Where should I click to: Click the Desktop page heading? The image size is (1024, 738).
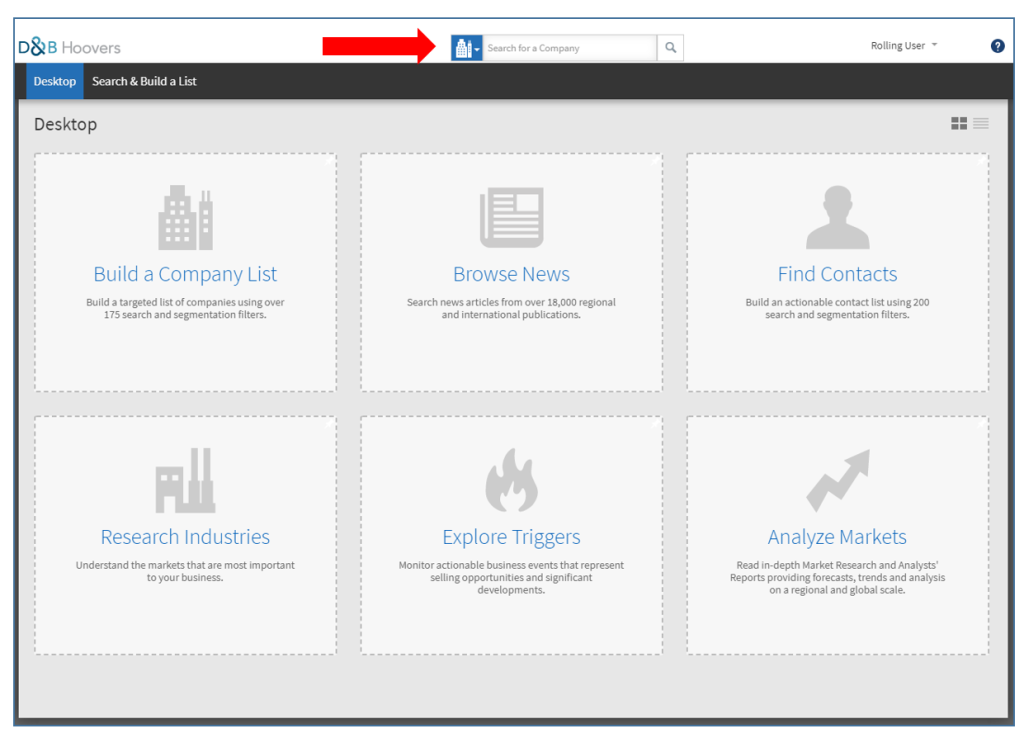point(65,124)
